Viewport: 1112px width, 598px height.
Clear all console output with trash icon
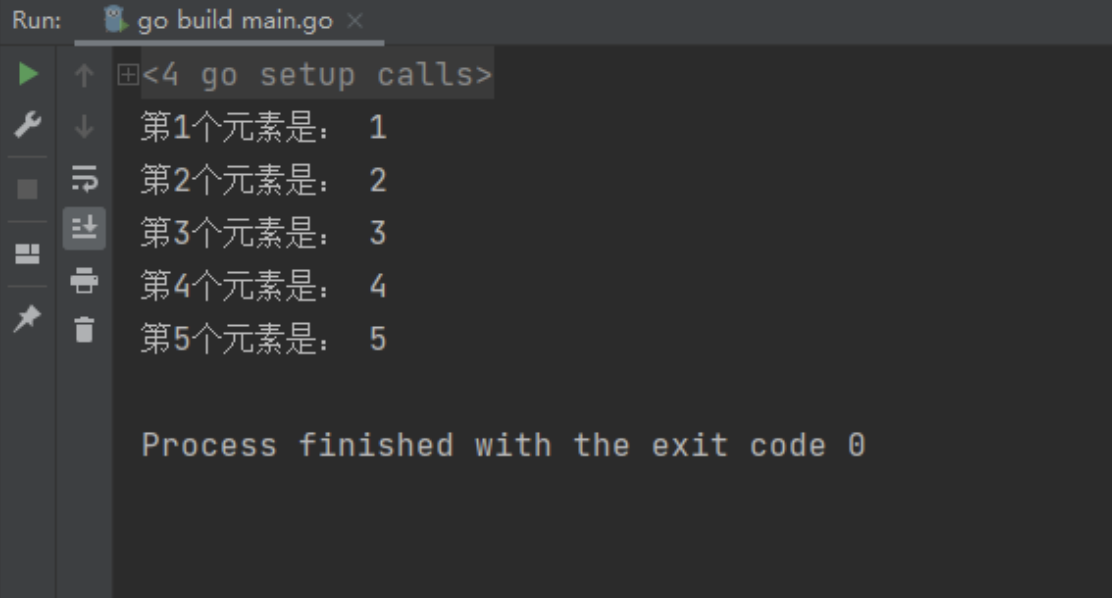[84, 330]
